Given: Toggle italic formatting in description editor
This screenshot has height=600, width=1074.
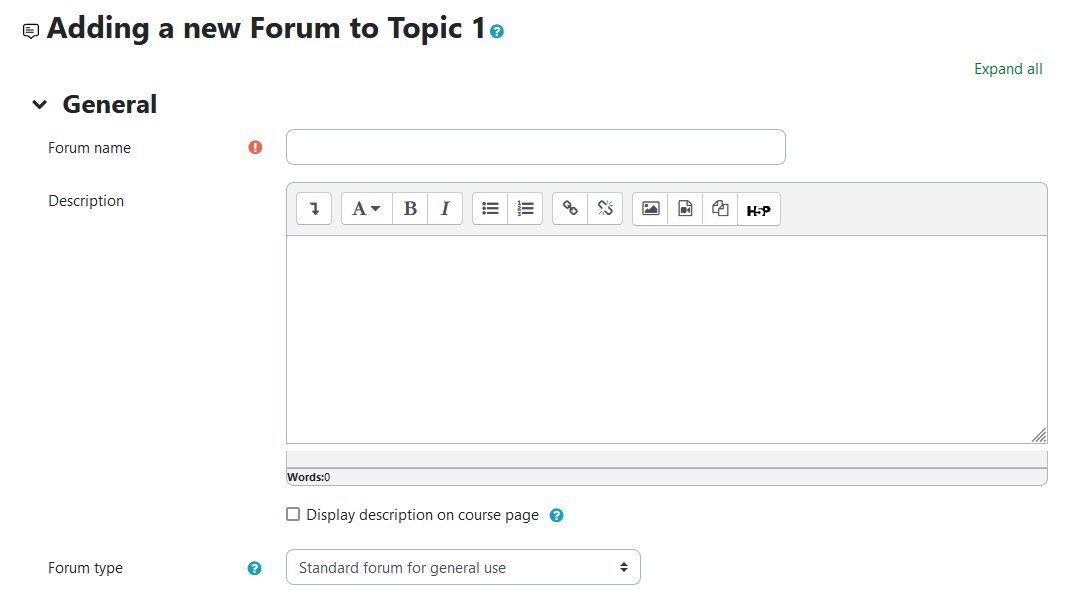Looking at the screenshot, I should coord(445,209).
